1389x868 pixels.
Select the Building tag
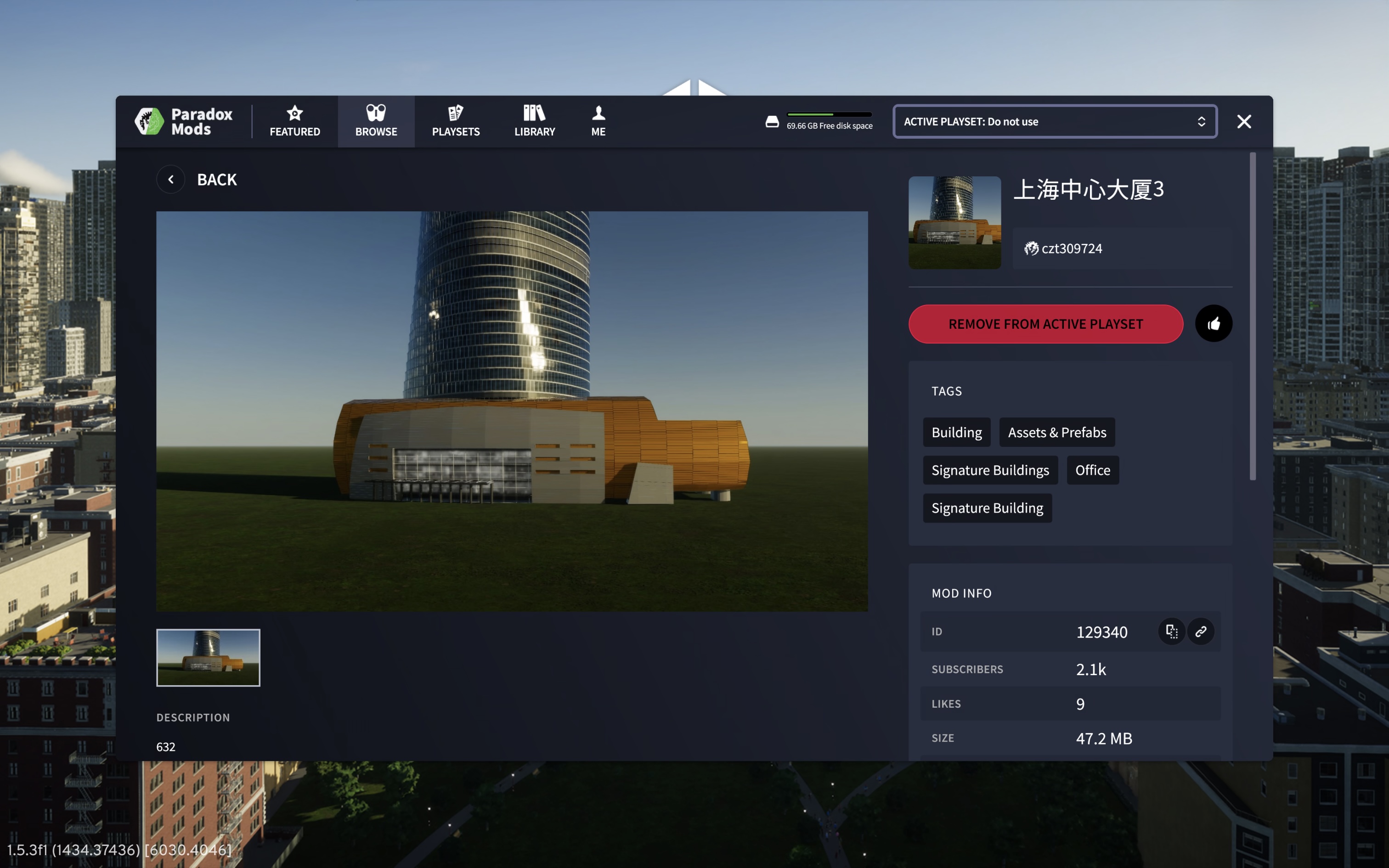[956, 432]
